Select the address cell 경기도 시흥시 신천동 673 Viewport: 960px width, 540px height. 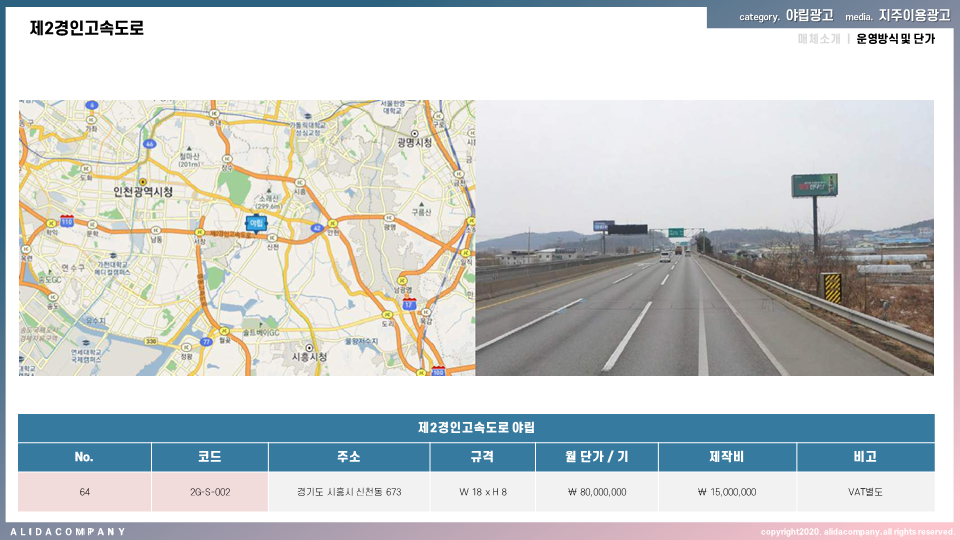349,492
